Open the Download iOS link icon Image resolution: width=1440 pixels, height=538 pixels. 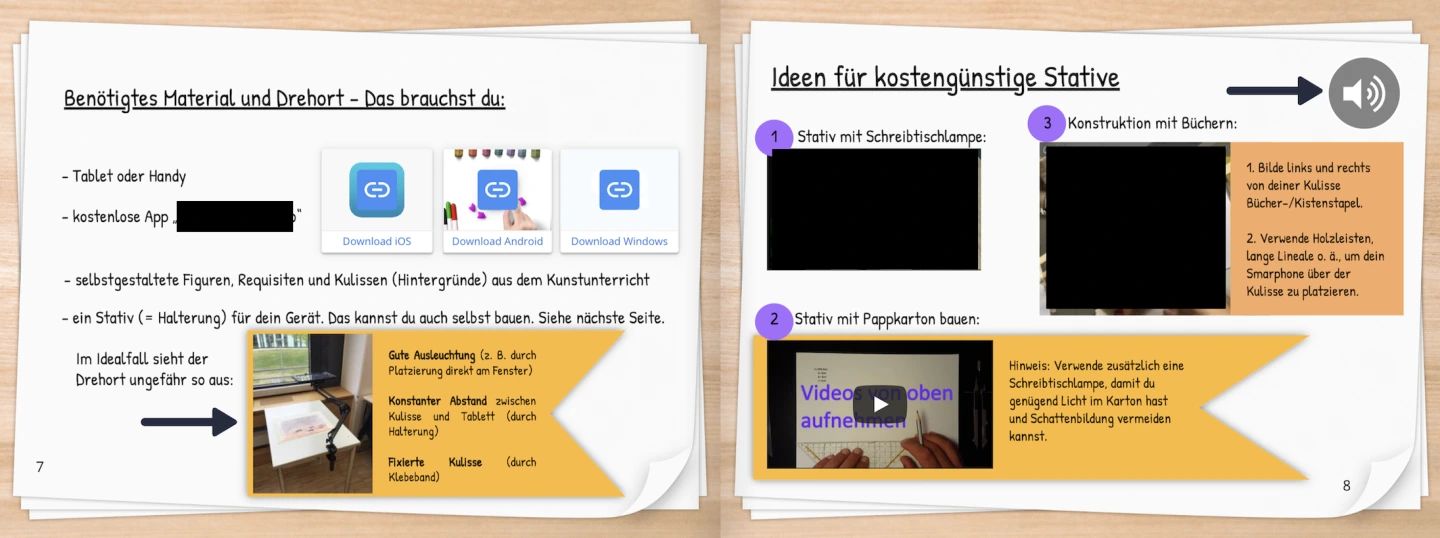pos(377,190)
